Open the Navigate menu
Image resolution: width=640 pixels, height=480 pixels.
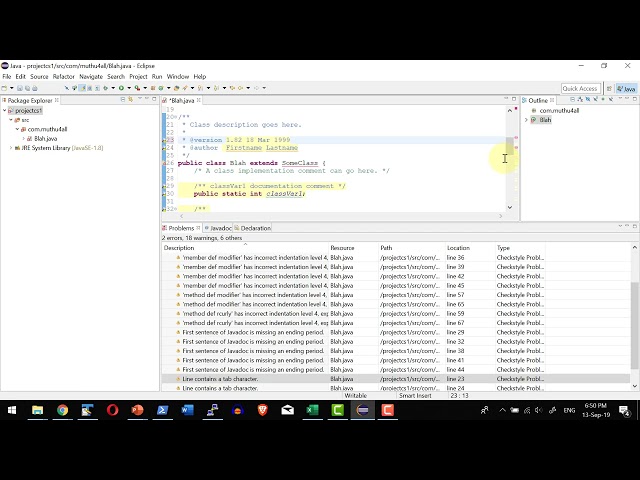[91, 76]
